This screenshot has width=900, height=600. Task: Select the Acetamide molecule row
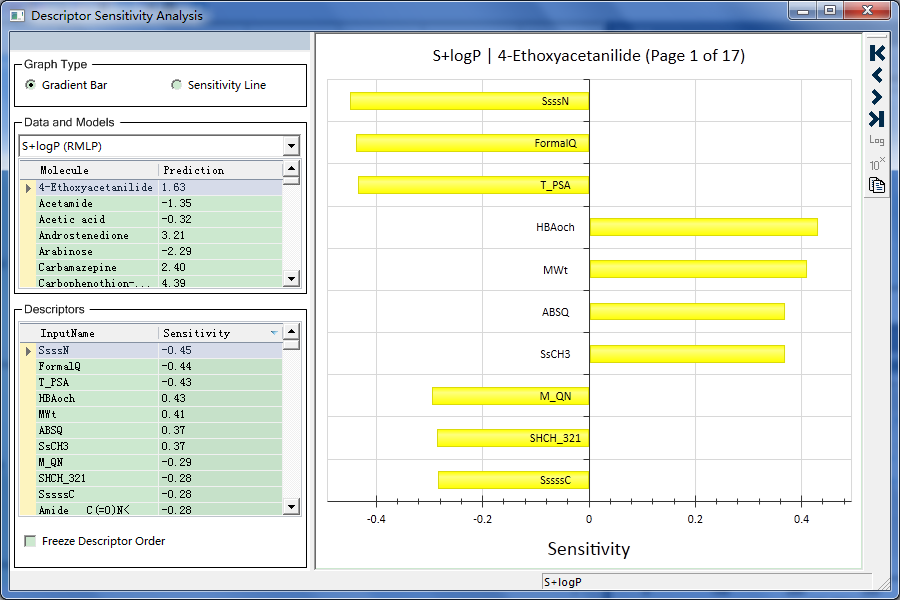151,203
